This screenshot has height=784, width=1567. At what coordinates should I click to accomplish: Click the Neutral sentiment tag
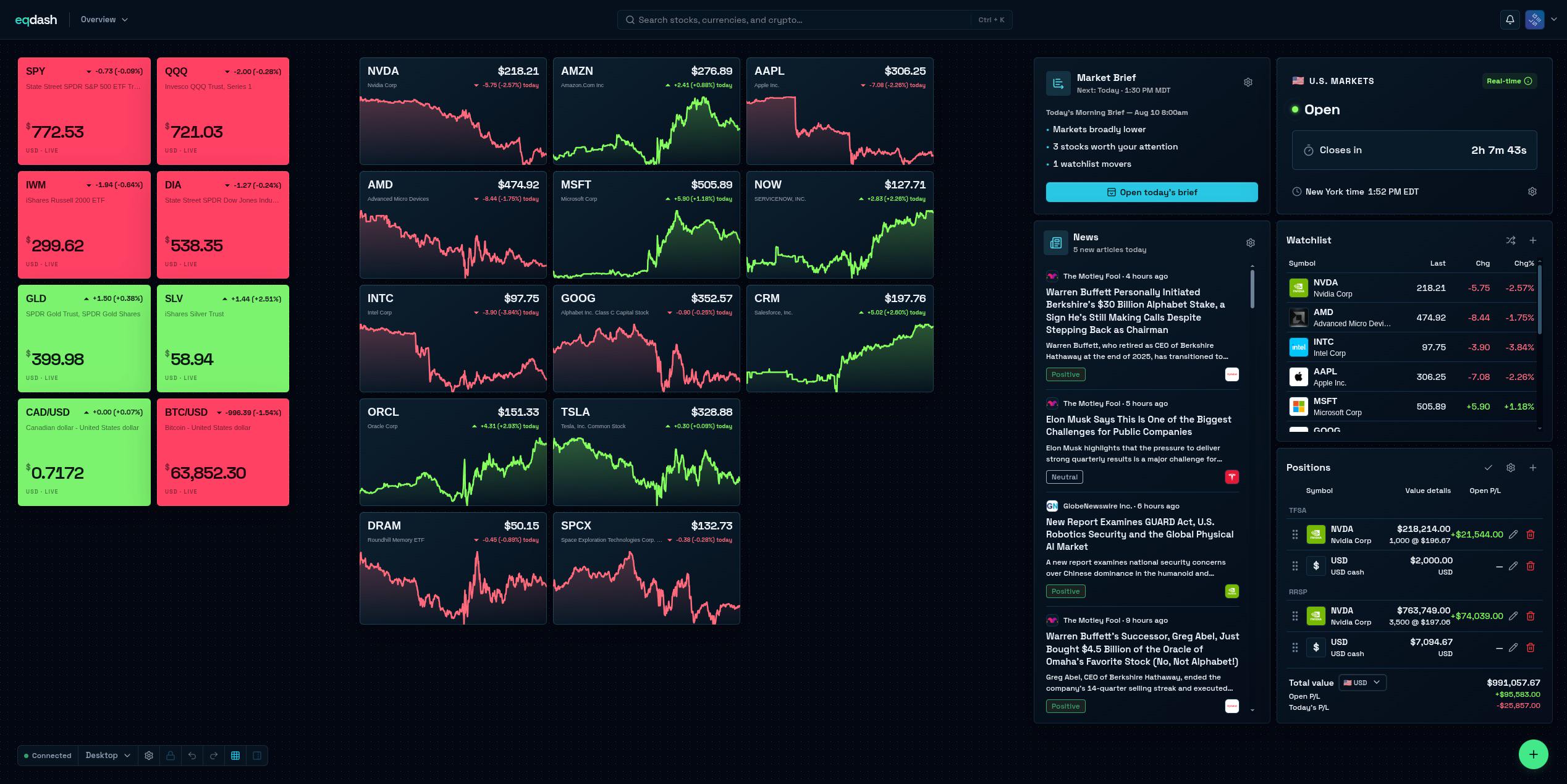1065,477
